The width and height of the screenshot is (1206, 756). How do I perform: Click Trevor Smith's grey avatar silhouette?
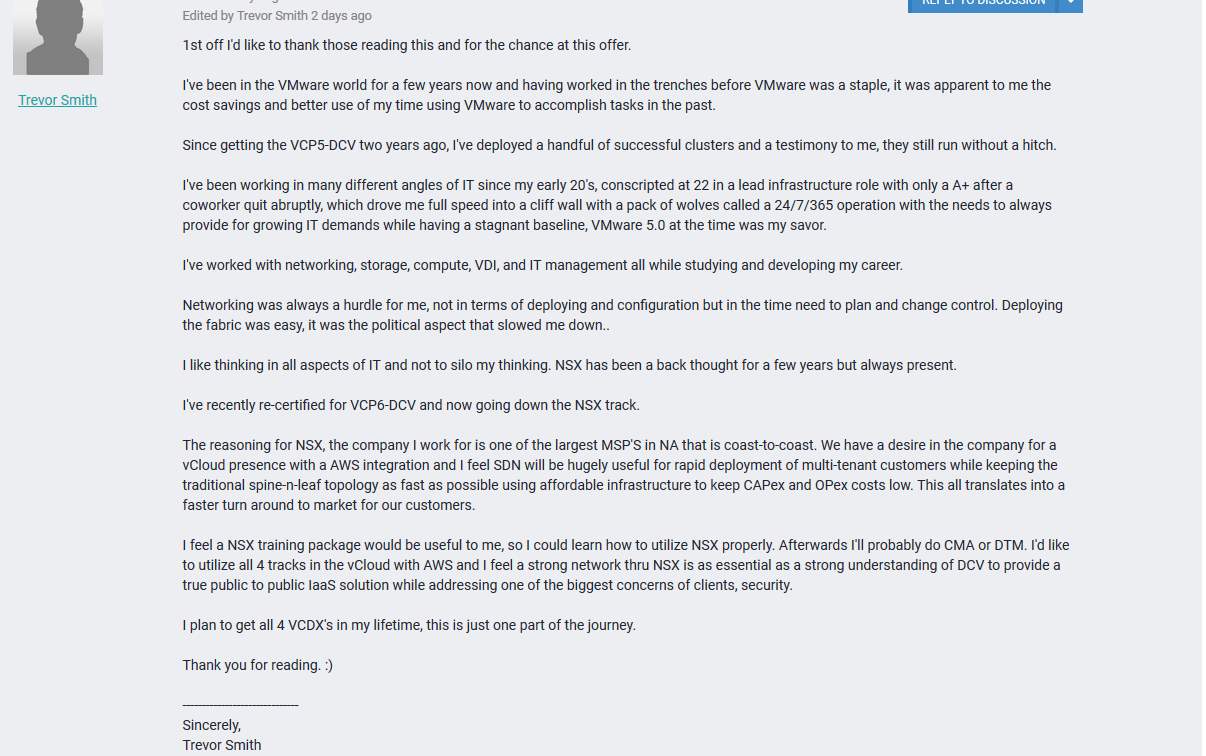pos(58,37)
